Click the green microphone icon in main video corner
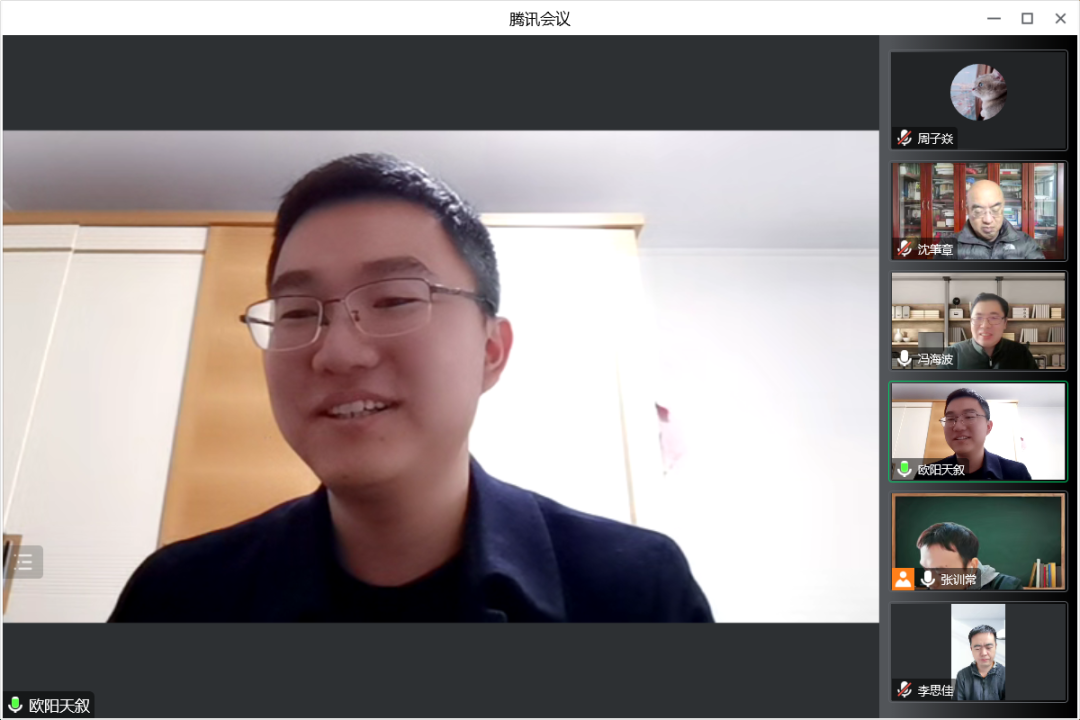Image resolution: width=1080 pixels, height=720 pixels. tap(15, 705)
